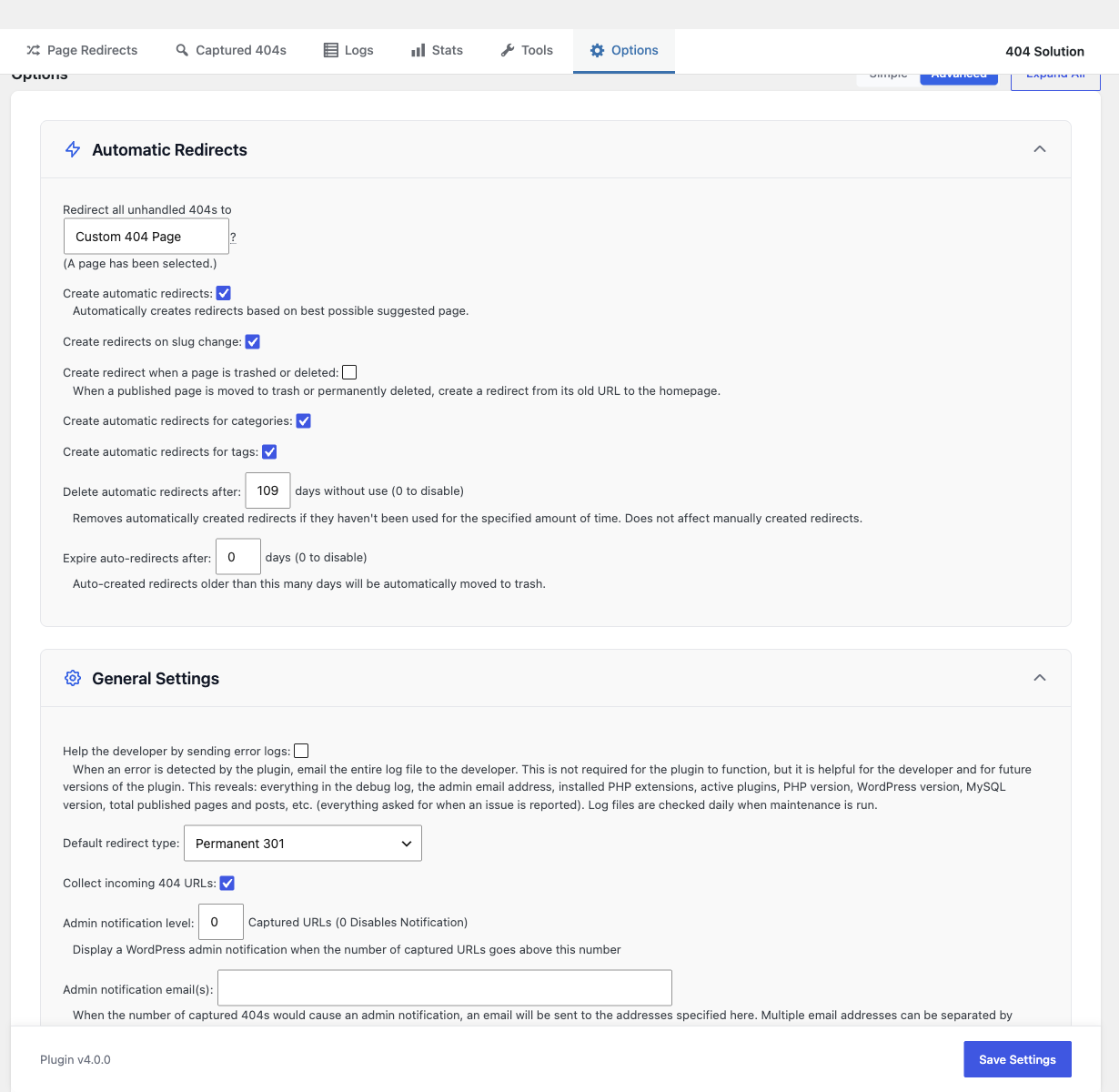1119x1092 pixels.
Task: Click the Automatic Redirects lightning bolt icon
Action: [x=73, y=149]
